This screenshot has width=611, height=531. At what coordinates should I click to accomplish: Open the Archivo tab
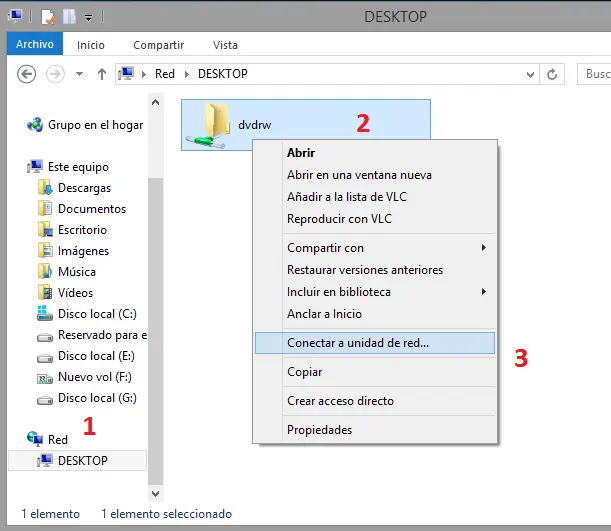(x=35, y=44)
